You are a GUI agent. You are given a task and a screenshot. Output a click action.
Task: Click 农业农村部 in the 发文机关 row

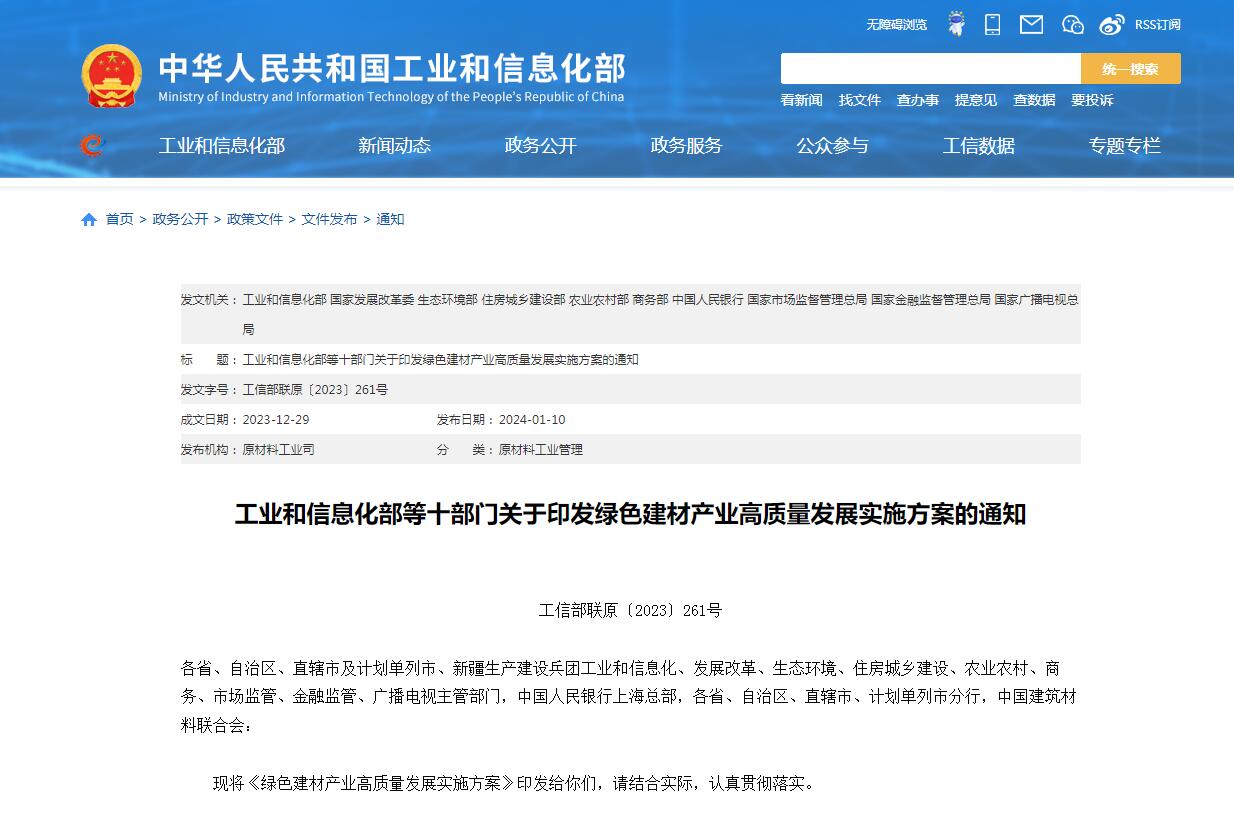point(599,299)
